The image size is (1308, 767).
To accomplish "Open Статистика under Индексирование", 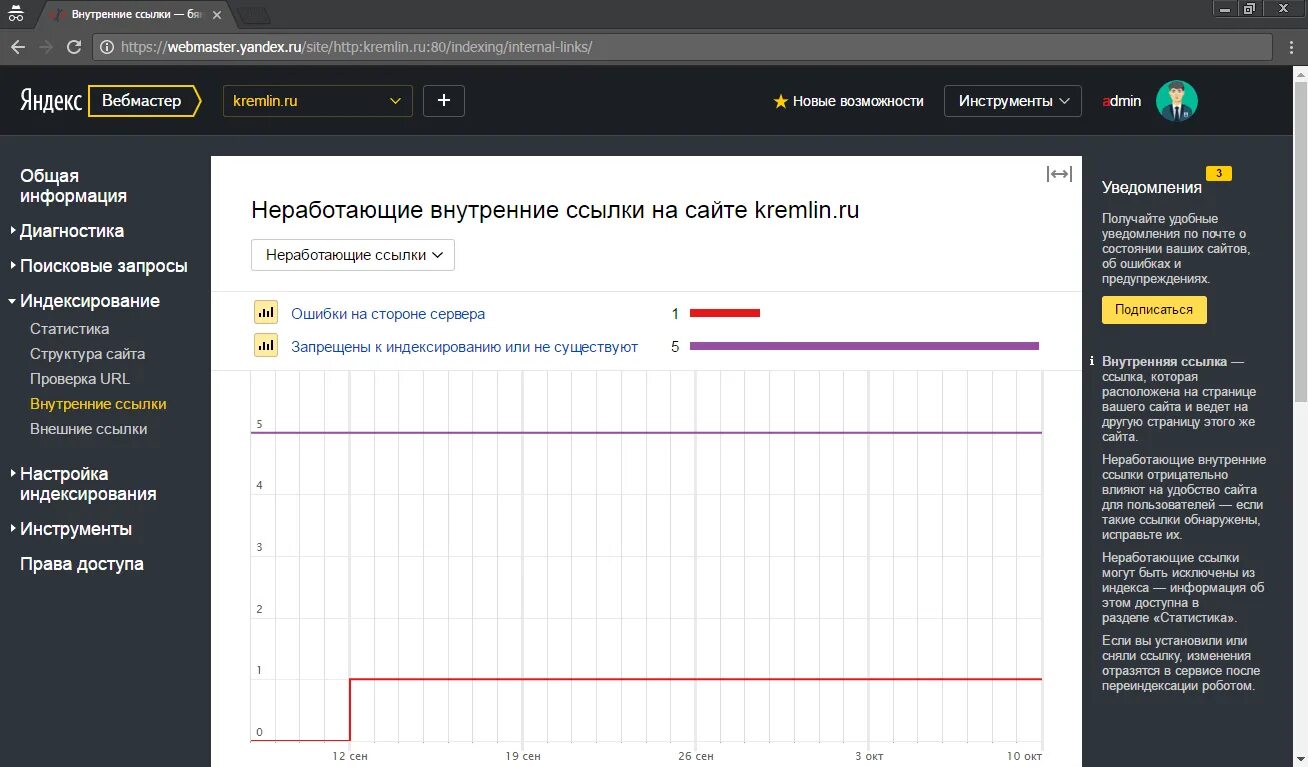I will tap(70, 329).
